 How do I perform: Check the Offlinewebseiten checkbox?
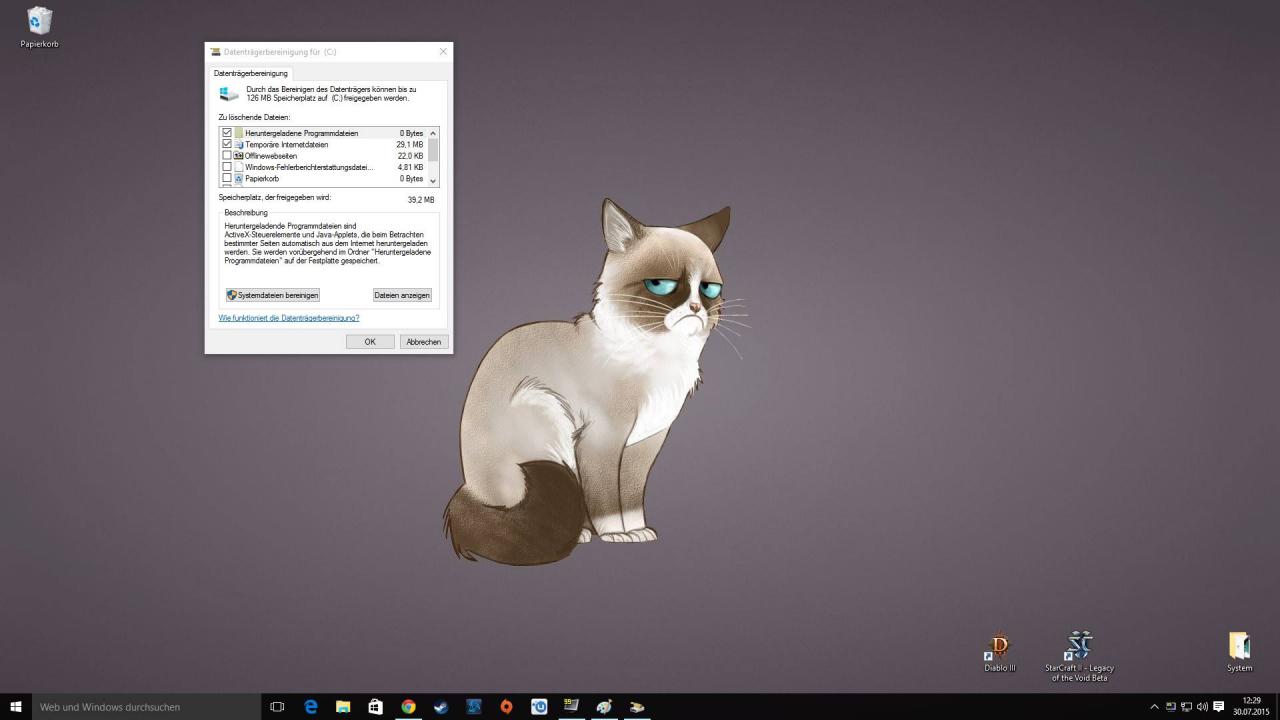227,156
